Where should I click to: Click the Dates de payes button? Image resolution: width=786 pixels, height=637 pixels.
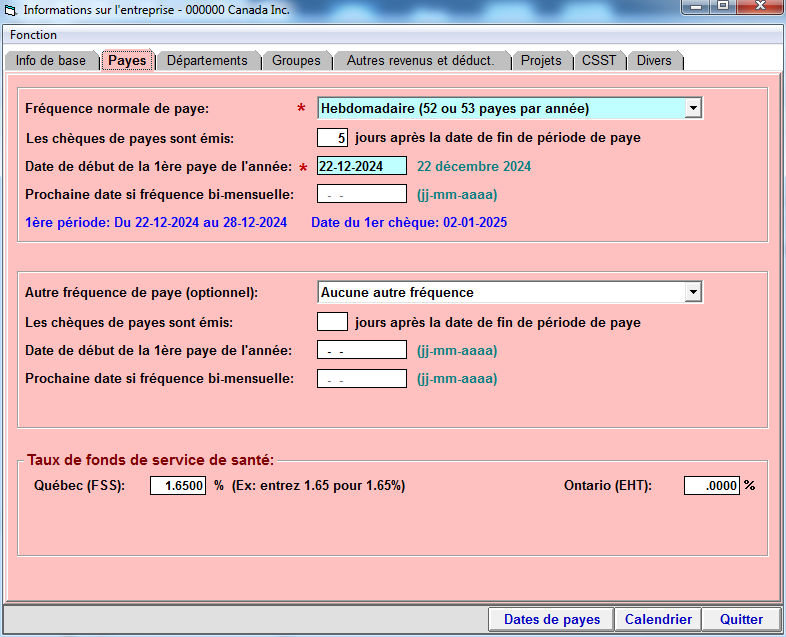551,619
